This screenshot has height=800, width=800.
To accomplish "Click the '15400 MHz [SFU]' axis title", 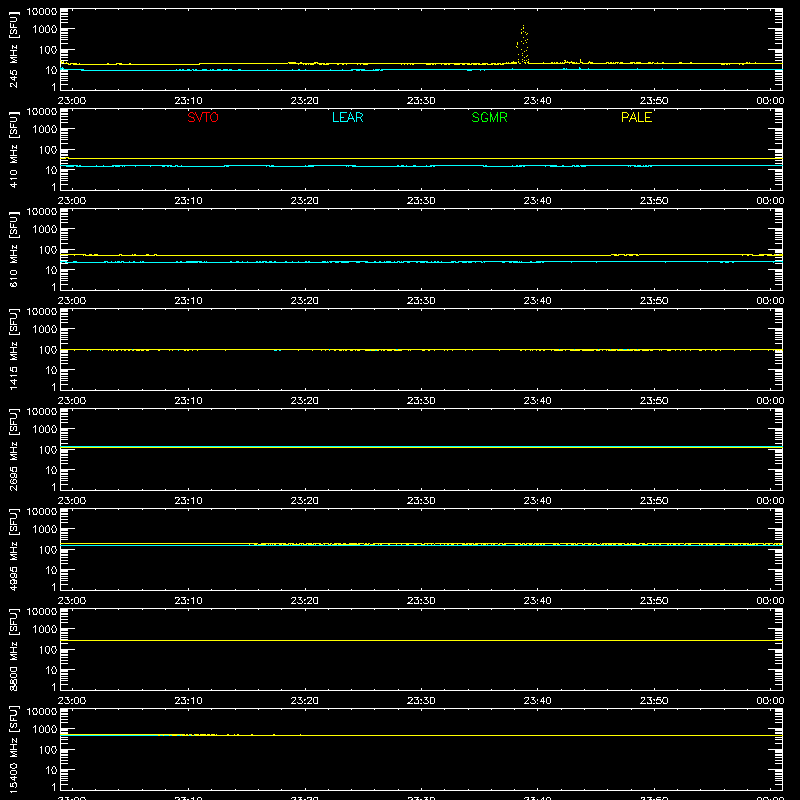I will click(13, 749).
